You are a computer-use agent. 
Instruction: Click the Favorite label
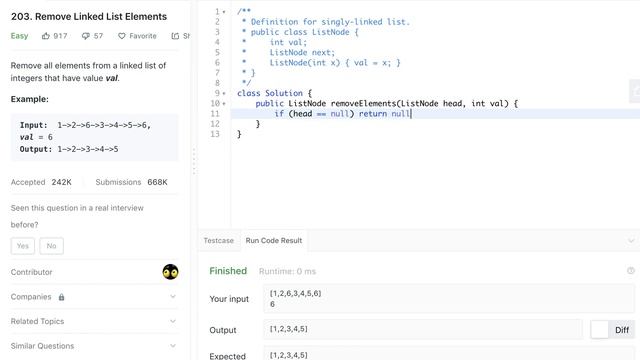(143, 36)
